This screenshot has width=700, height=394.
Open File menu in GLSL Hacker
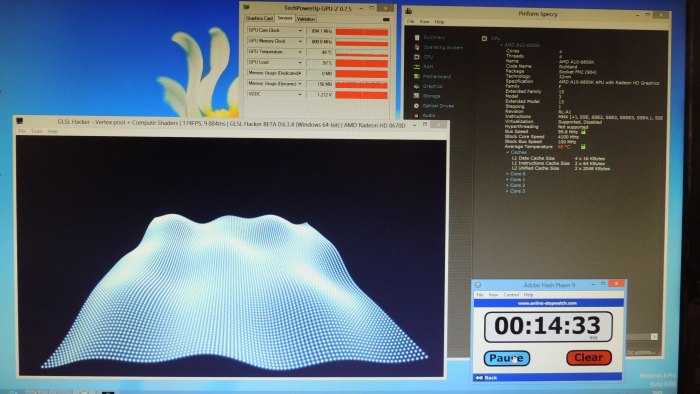pos(22,132)
